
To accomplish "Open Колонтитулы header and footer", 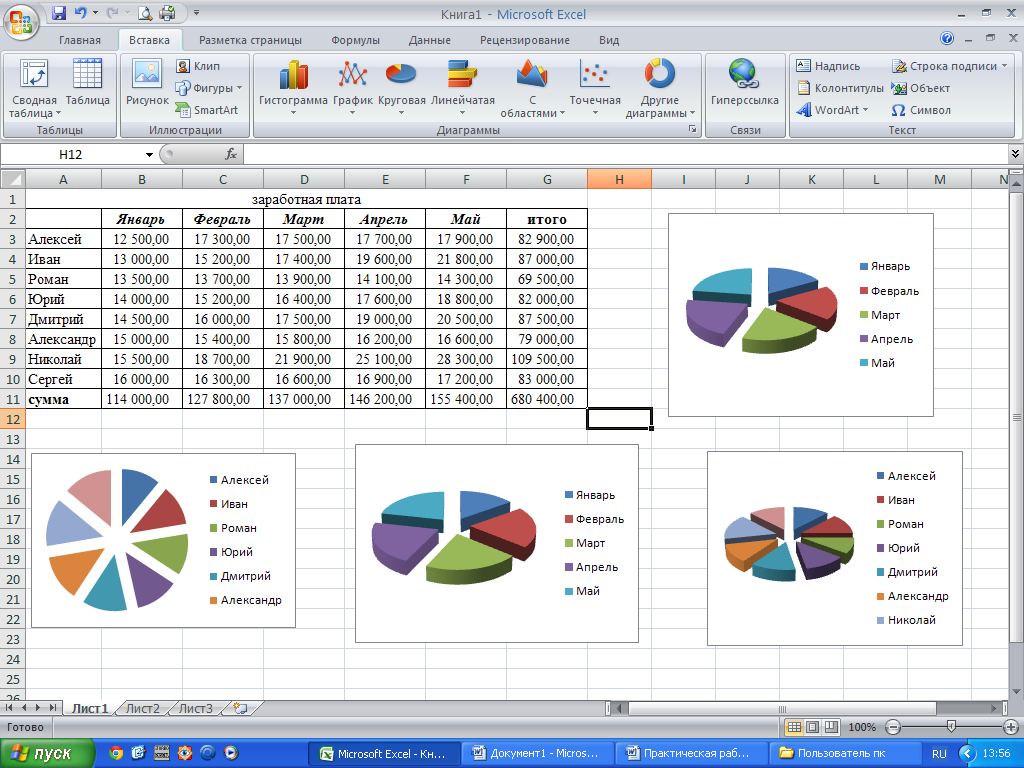I will point(840,88).
